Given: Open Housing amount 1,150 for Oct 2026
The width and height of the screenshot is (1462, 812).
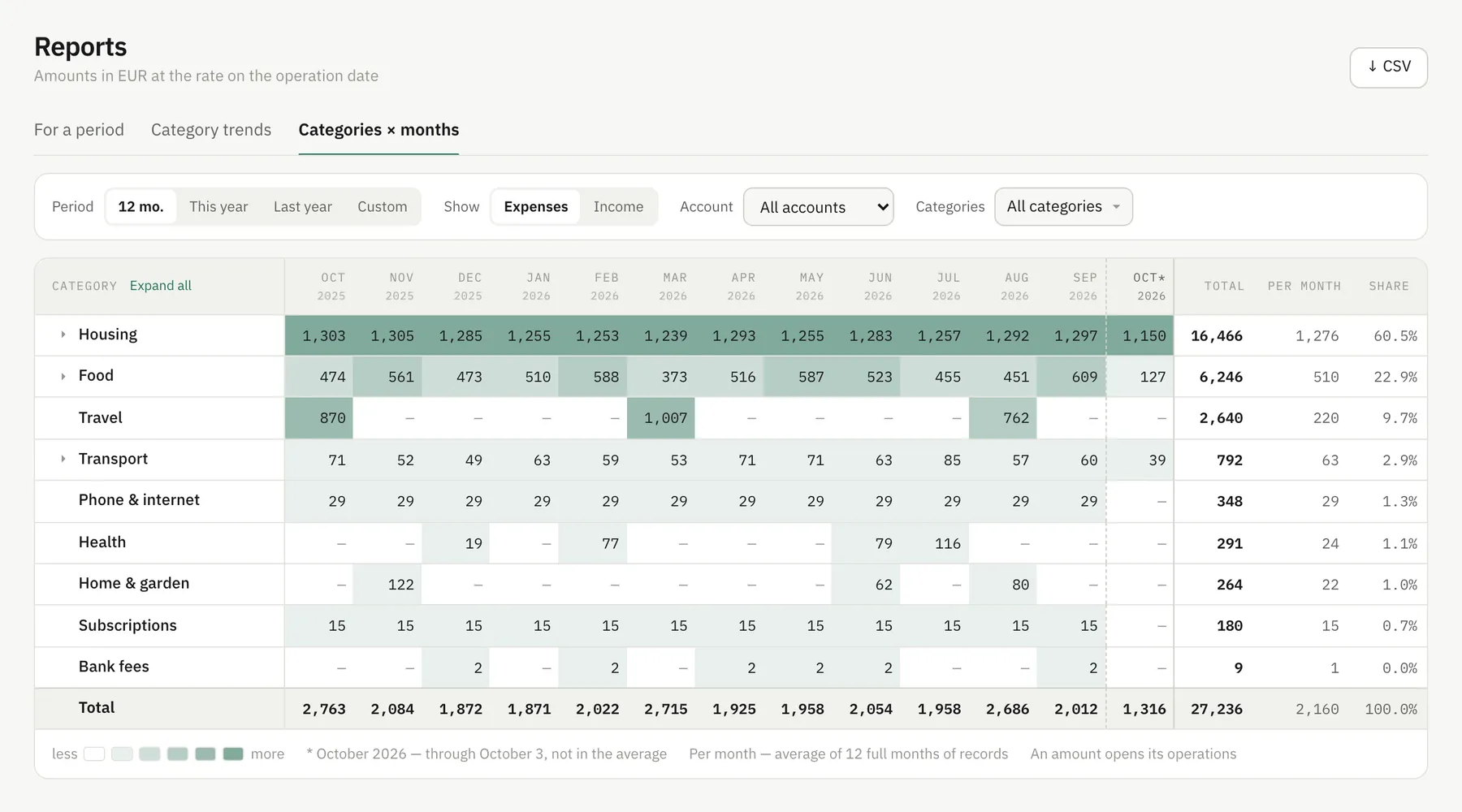Looking at the screenshot, I should click(x=1140, y=335).
